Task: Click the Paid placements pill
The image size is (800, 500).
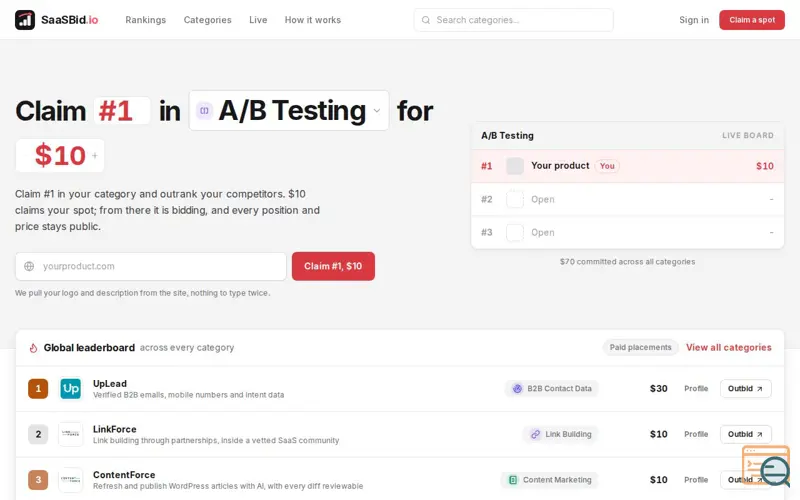Action: pos(640,347)
